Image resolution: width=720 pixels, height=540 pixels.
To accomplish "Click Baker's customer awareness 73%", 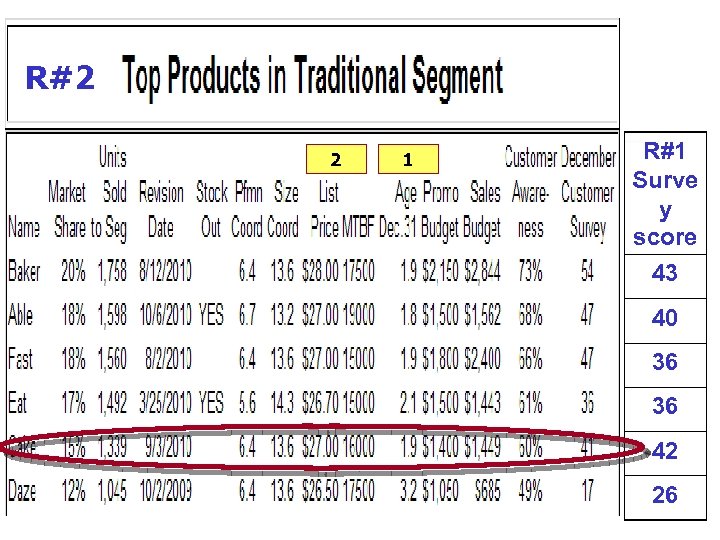I will 530,270.
